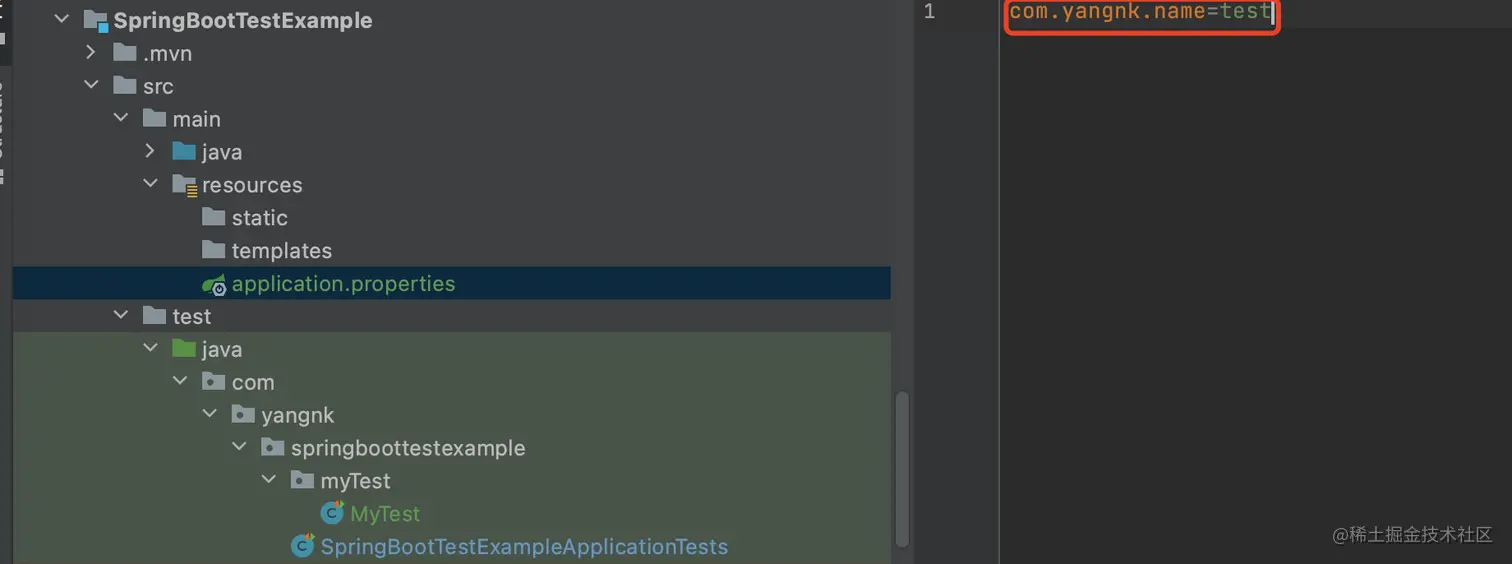Click the green test java folder icon

point(184,349)
